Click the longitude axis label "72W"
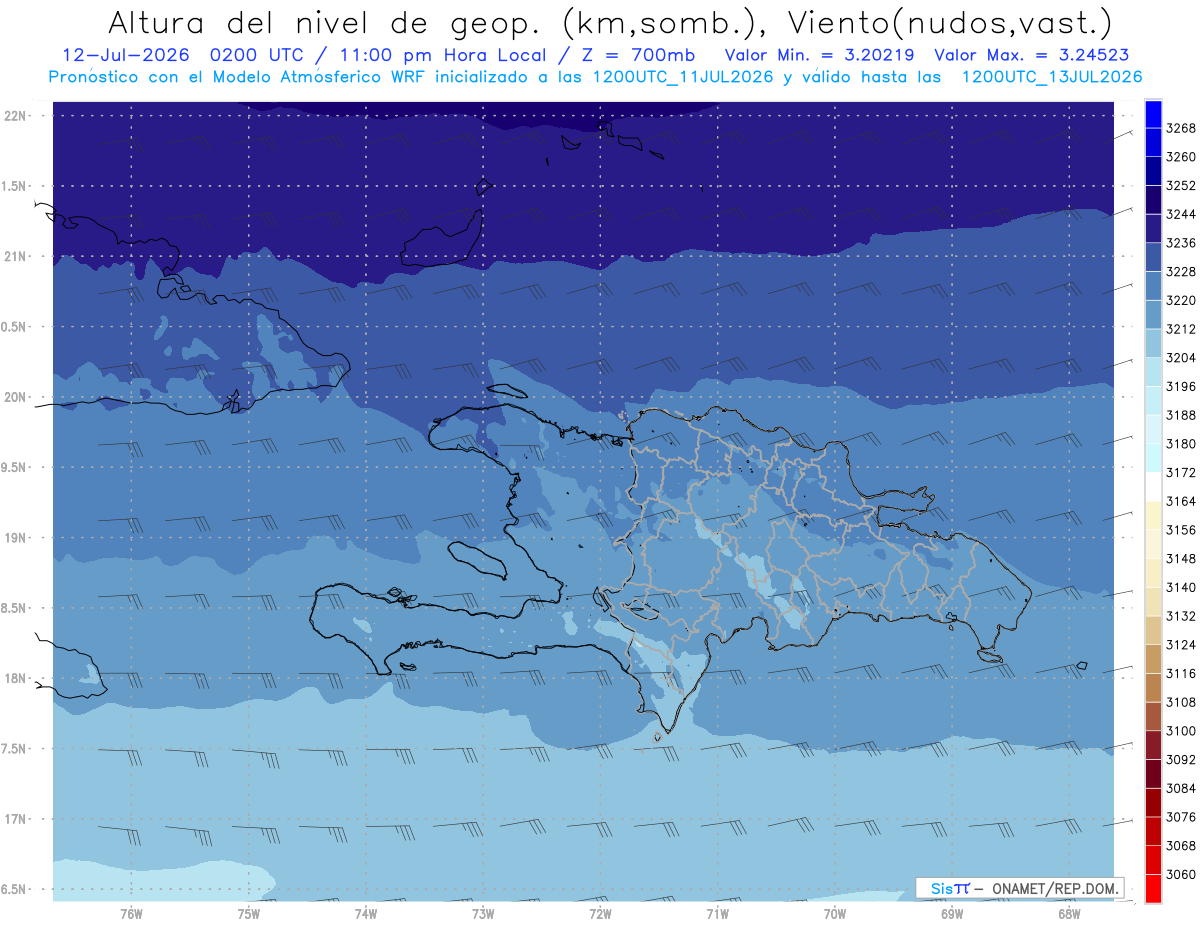Screen dimensions: 1200x927 [x=600, y=915]
